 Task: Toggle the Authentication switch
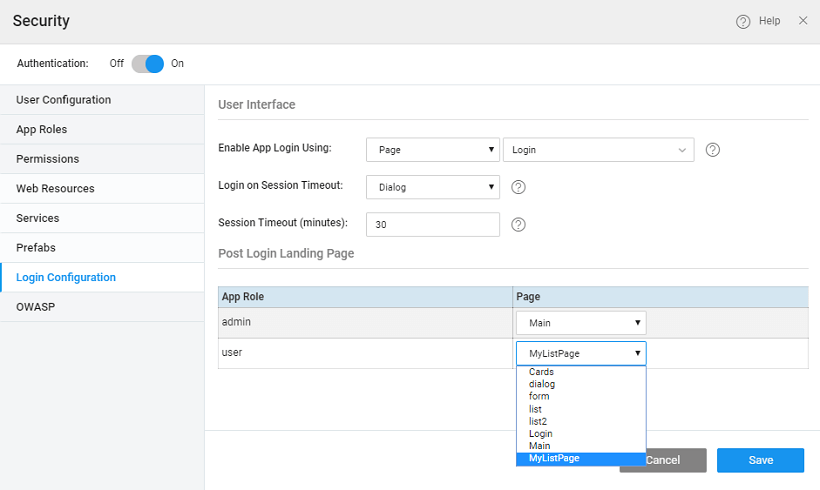pyautogui.click(x=147, y=63)
